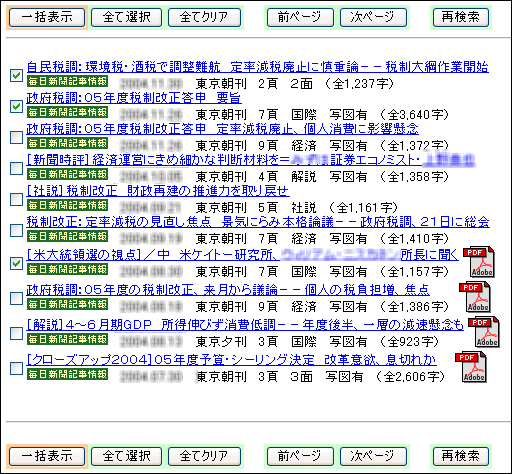The width and height of the screenshot is (512, 474).
Task: Open PDF icon for 米大統領選の視点 article
Action: point(479,262)
